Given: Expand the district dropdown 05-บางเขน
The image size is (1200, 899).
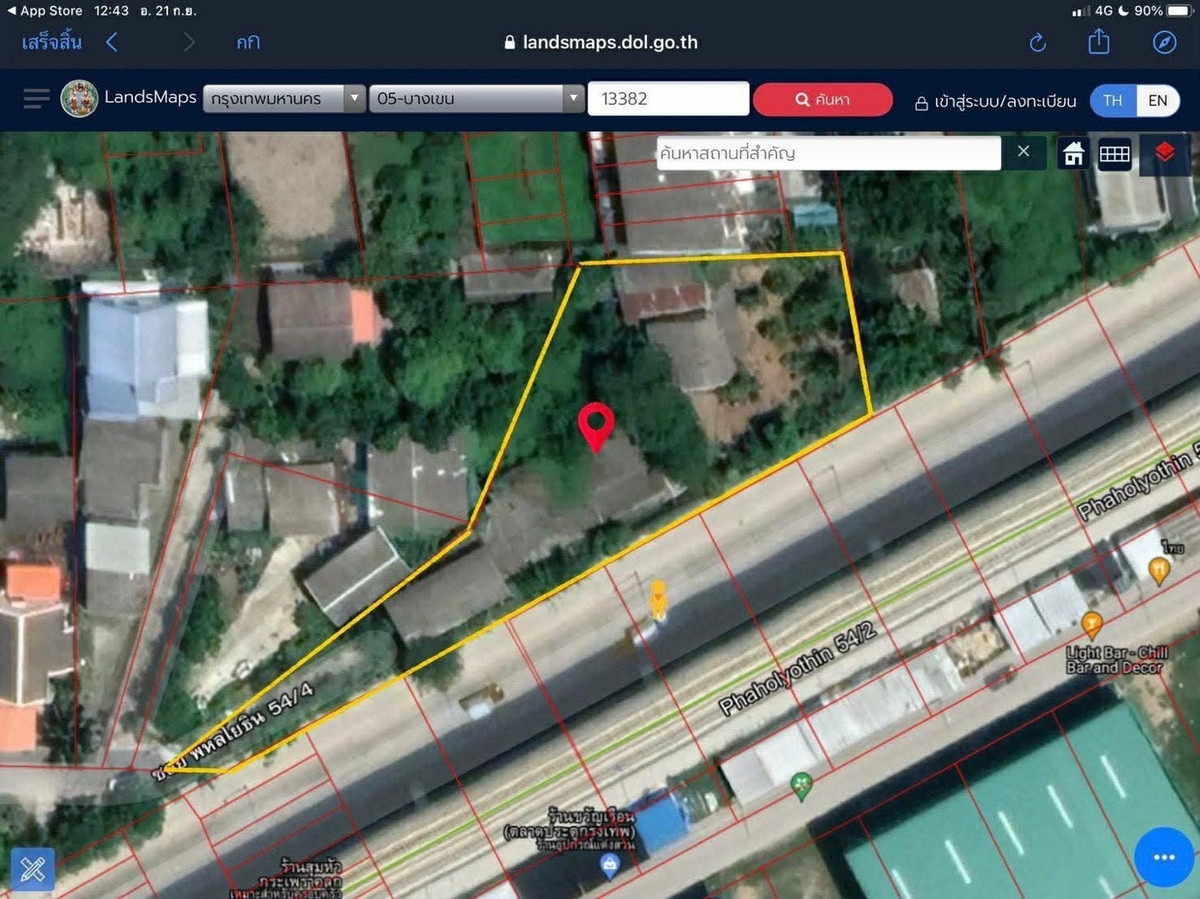Looking at the screenshot, I should tap(475, 98).
